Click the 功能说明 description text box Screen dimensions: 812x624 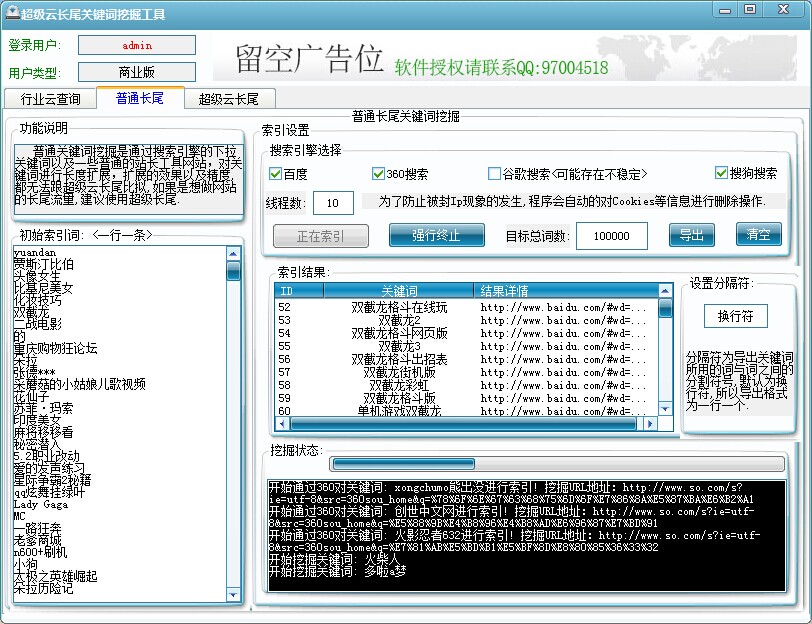[128, 179]
